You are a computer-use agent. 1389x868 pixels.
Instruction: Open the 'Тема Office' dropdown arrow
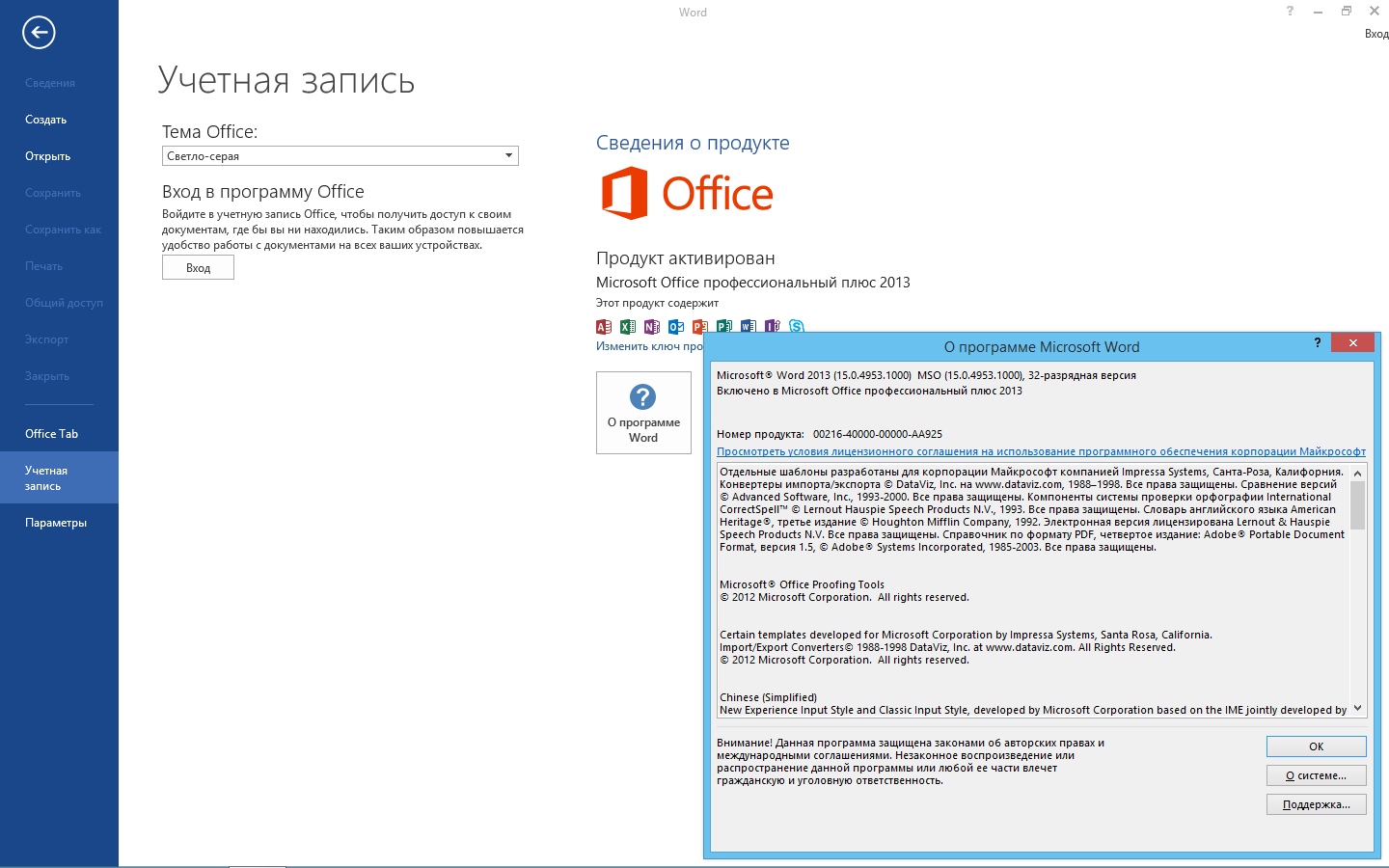pos(508,155)
